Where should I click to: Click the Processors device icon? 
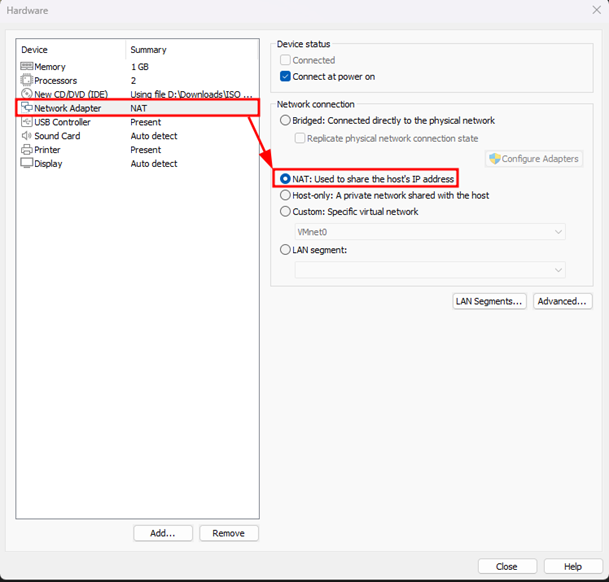coord(27,80)
